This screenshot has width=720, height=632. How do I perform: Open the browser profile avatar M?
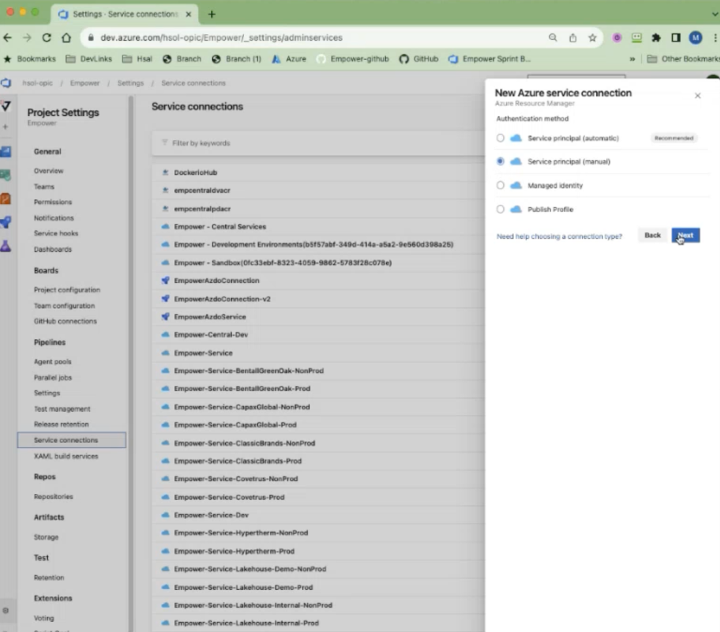[695, 38]
